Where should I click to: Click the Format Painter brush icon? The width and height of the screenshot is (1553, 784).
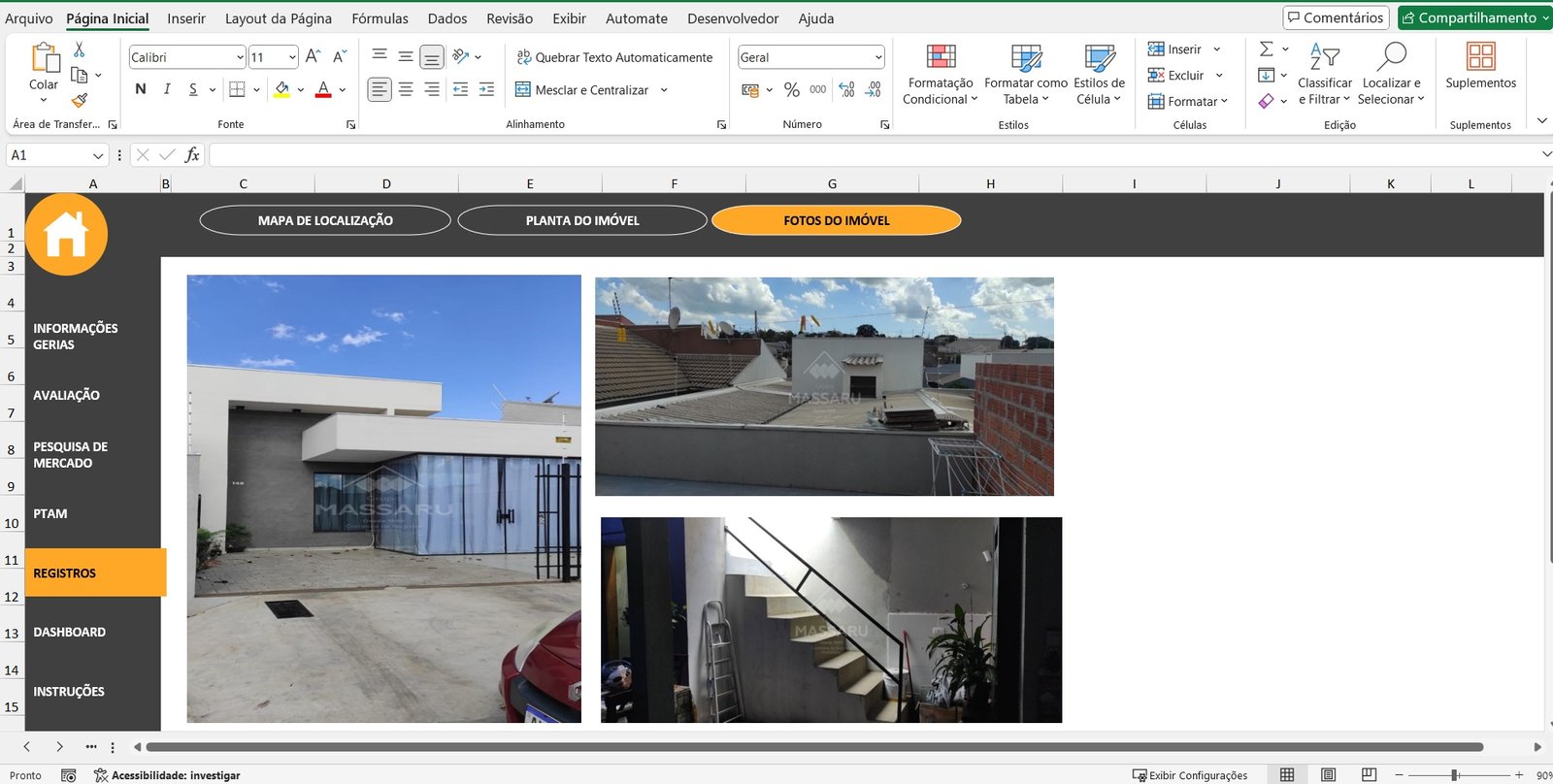tap(80, 100)
